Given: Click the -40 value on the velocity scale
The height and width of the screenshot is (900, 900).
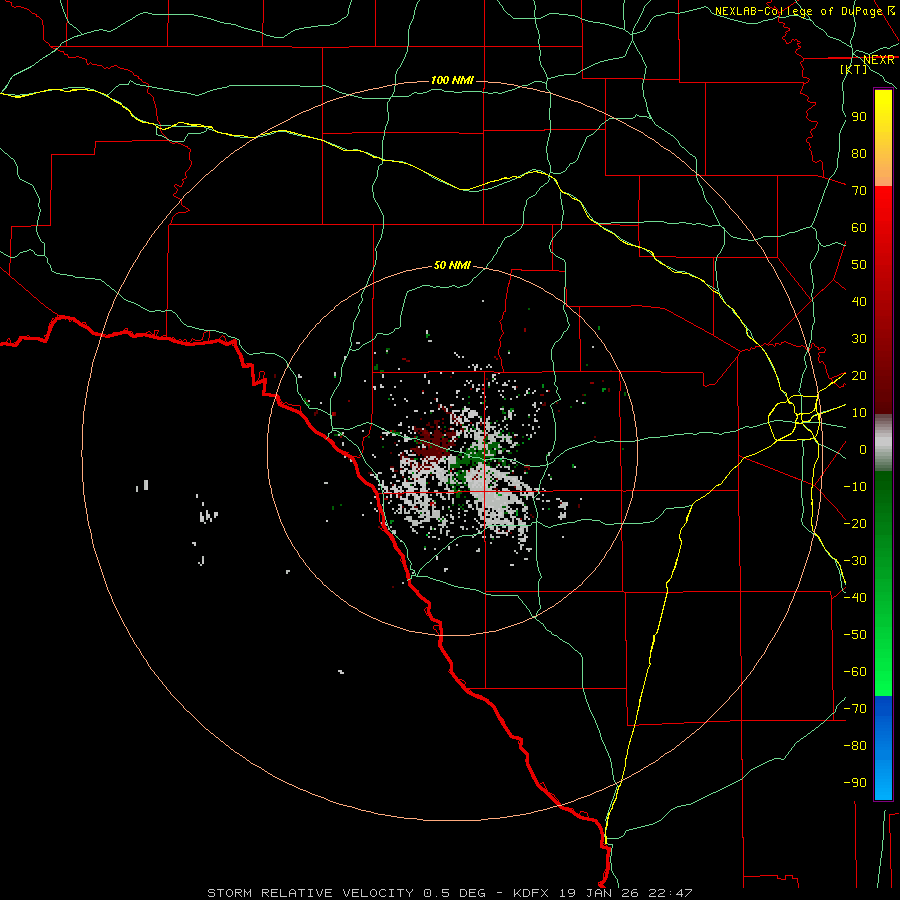Looking at the screenshot, I should pyautogui.click(x=855, y=598).
